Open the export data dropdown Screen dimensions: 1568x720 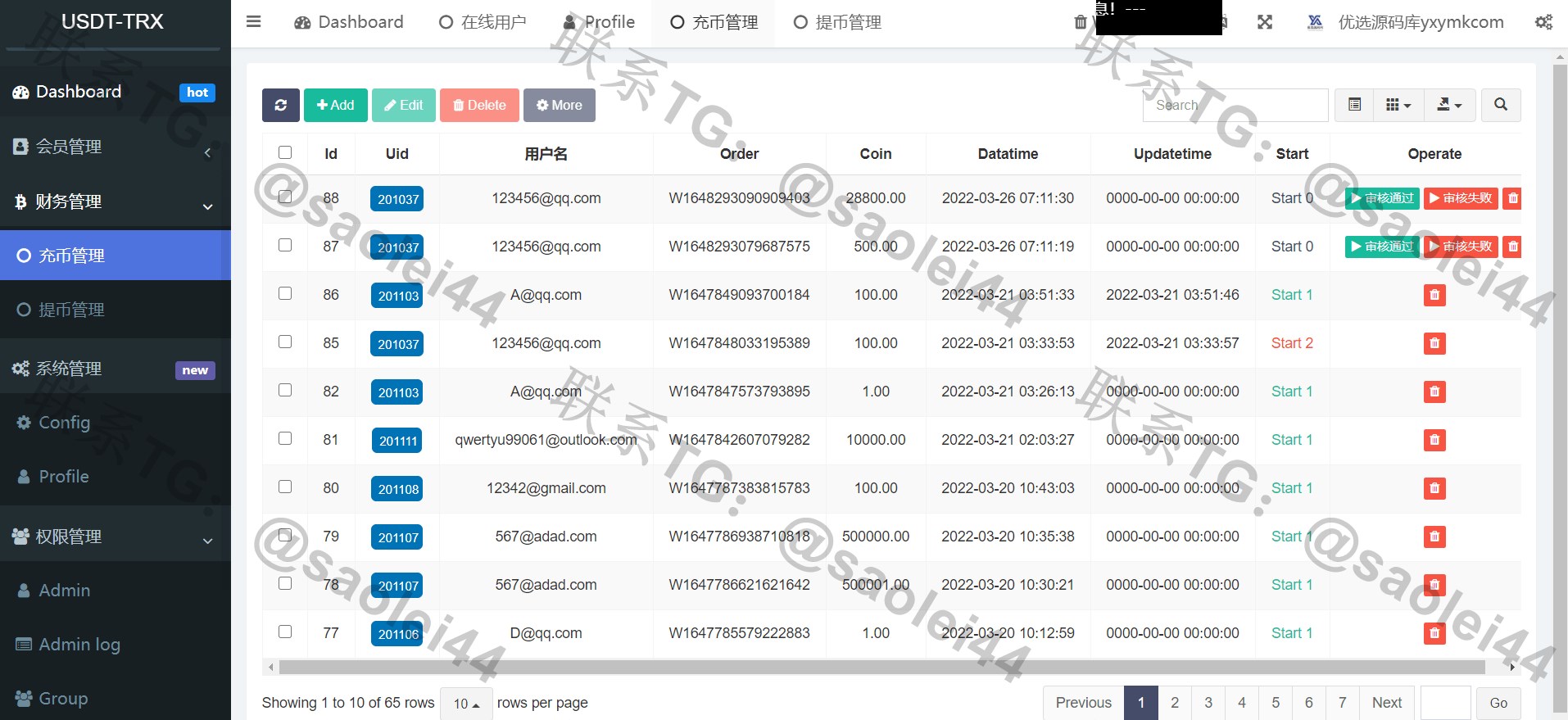tap(1449, 105)
